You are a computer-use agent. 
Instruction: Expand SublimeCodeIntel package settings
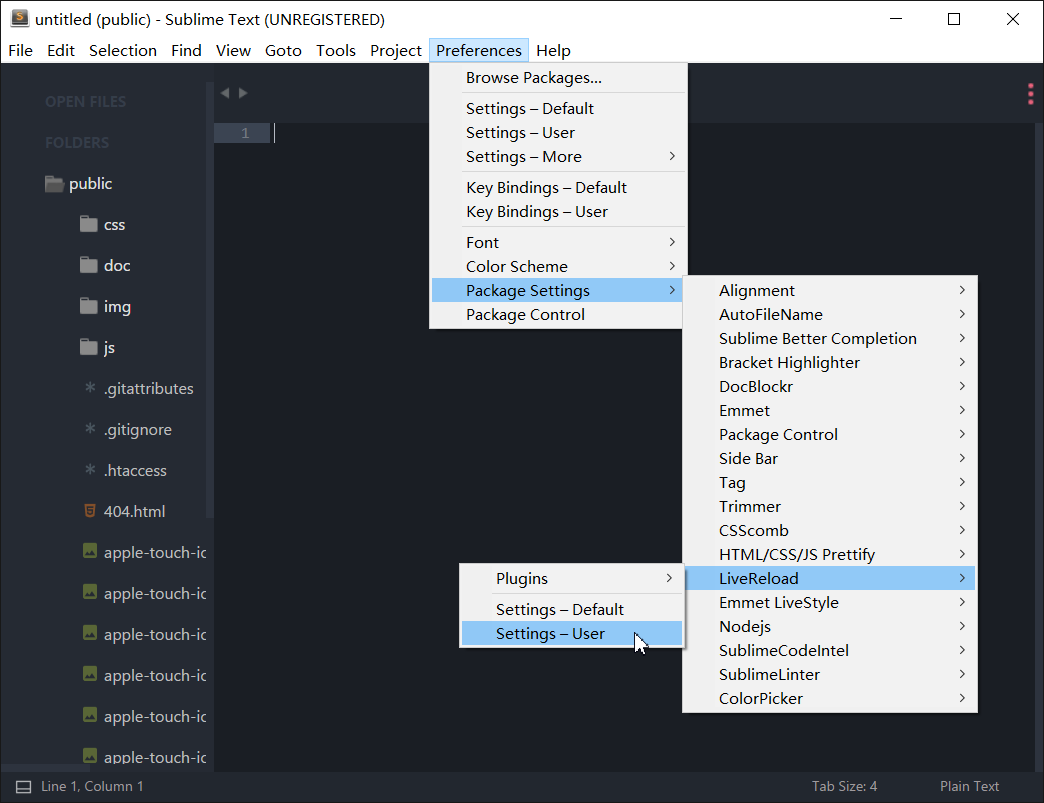830,651
